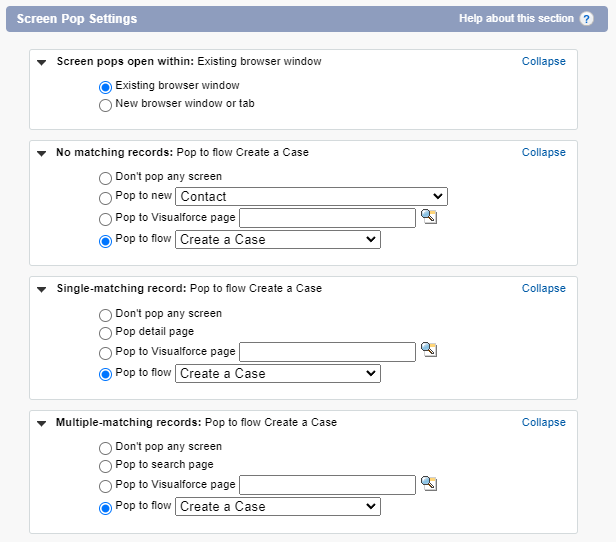Select New browser window or tab option
Screen dimensions: 616x542
pyautogui.click(x=105, y=105)
